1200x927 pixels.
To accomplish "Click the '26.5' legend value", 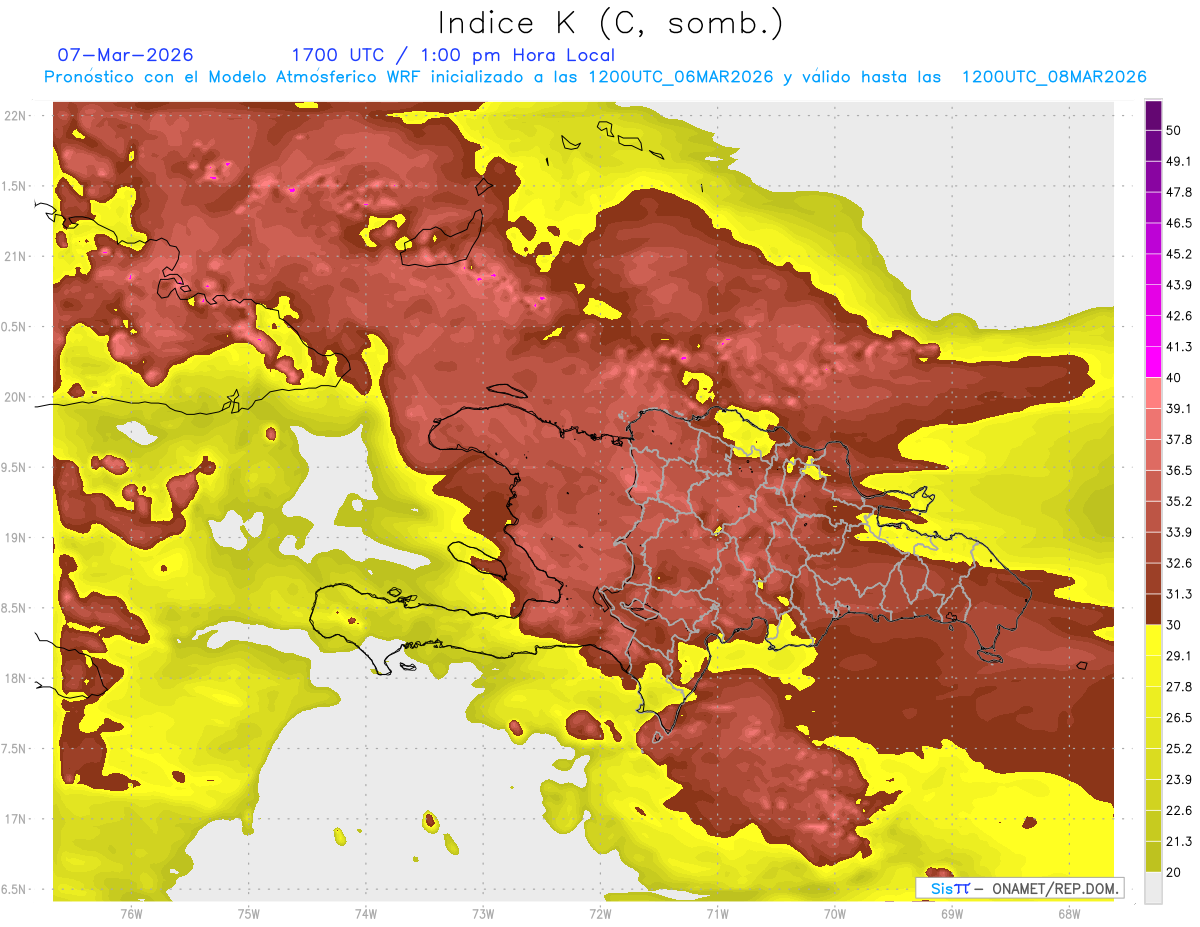I will click(1179, 718).
